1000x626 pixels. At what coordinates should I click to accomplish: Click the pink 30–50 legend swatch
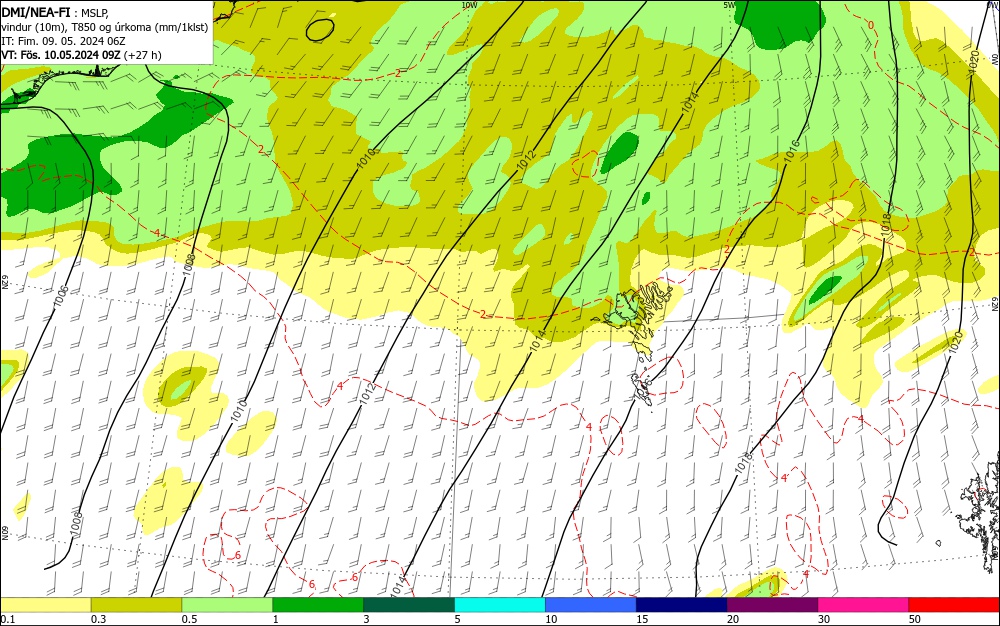pyautogui.click(x=863, y=605)
